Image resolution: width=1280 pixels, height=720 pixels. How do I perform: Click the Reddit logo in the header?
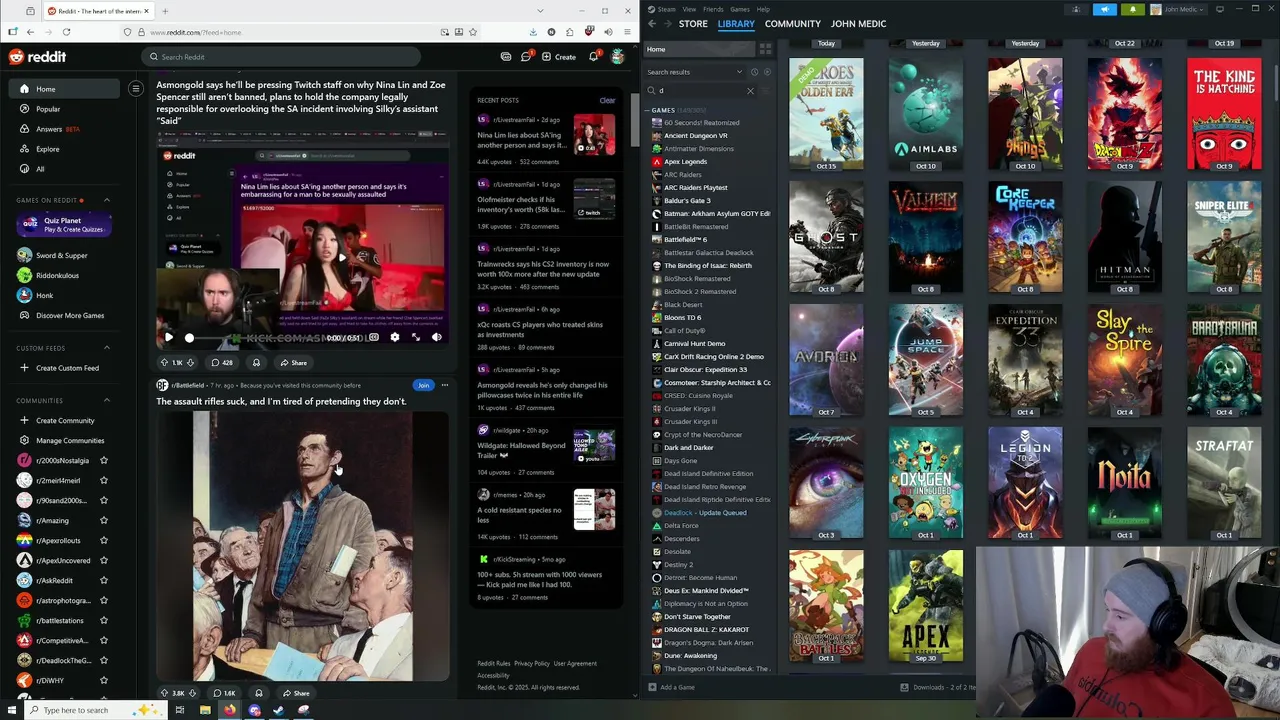[37, 57]
